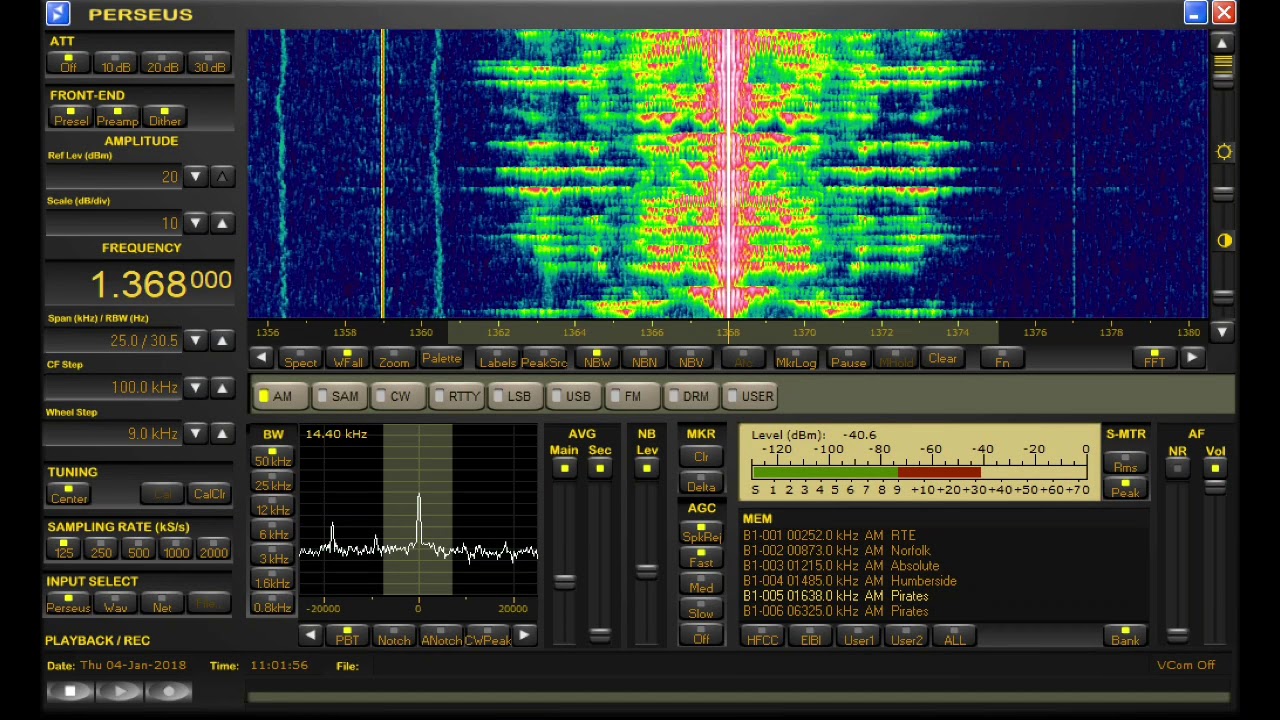Viewport: 1280px width, 720px height.
Task: Click the up arrow above waterfall sliders
Action: [1222, 43]
